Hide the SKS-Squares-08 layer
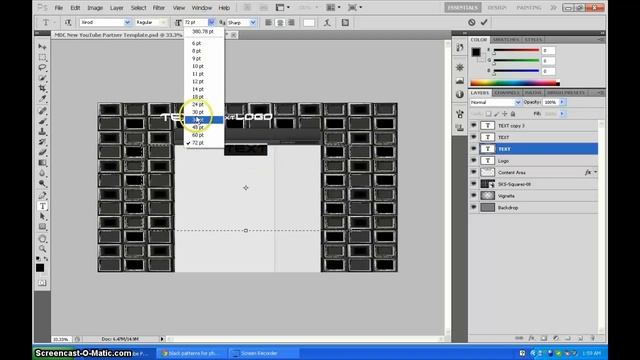 473,184
